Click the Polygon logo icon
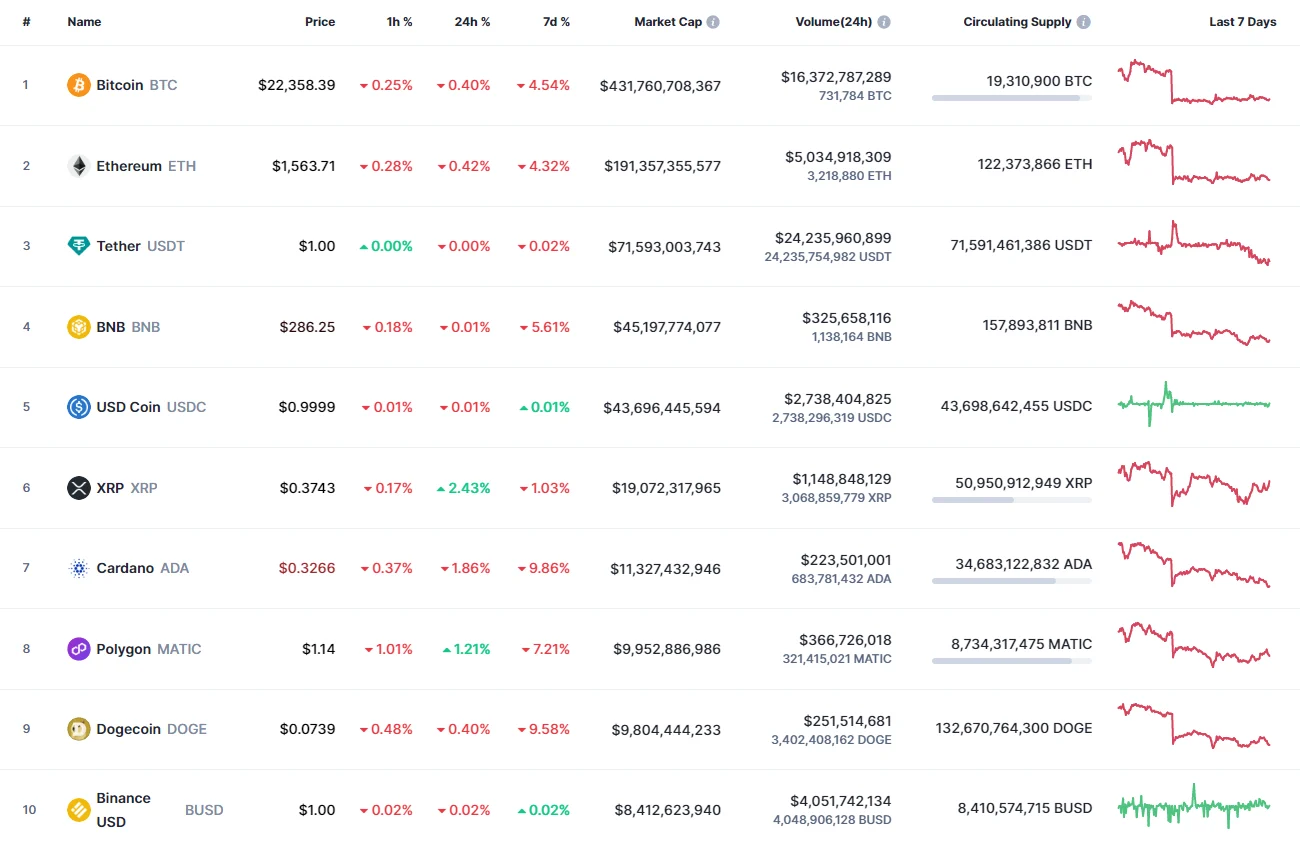This screenshot has height=846, width=1300. point(78,649)
